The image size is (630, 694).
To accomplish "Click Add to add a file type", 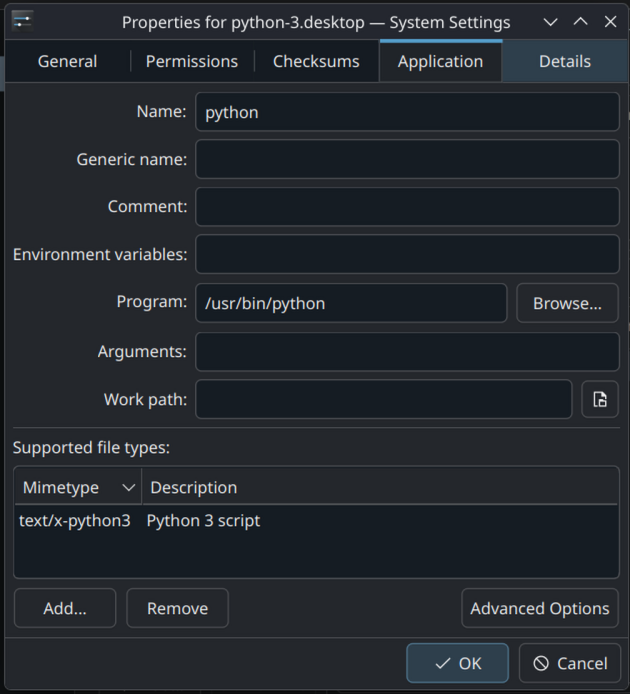I will [x=65, y=608].
